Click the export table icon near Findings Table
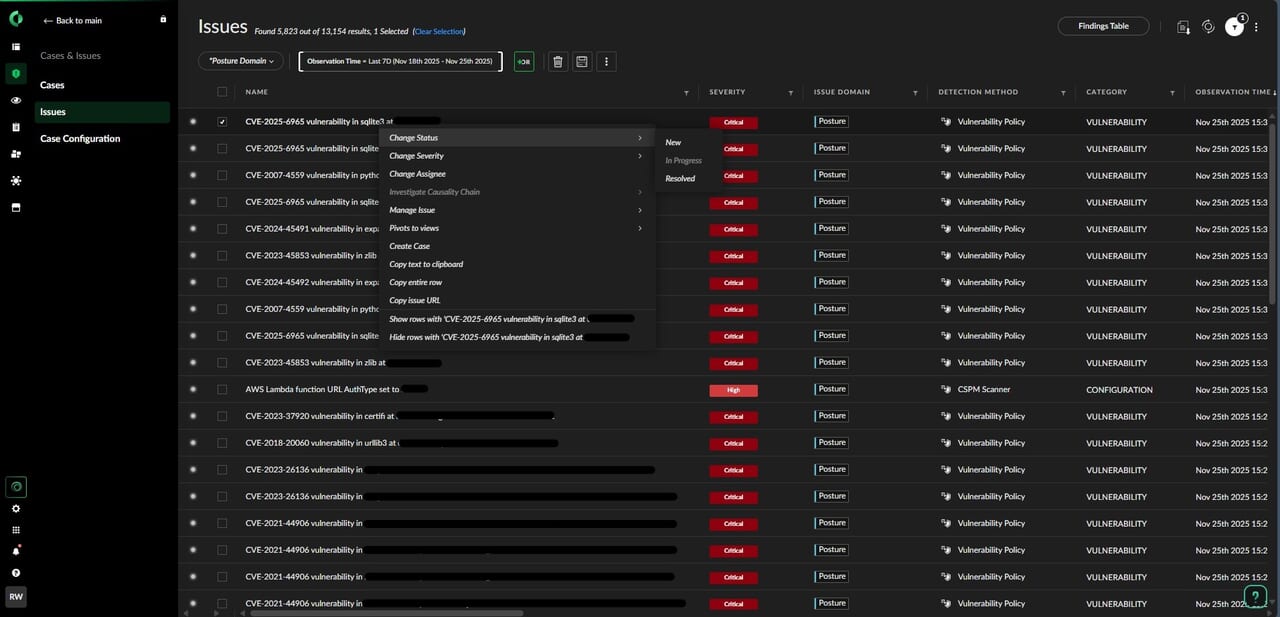 [1183, 27]
